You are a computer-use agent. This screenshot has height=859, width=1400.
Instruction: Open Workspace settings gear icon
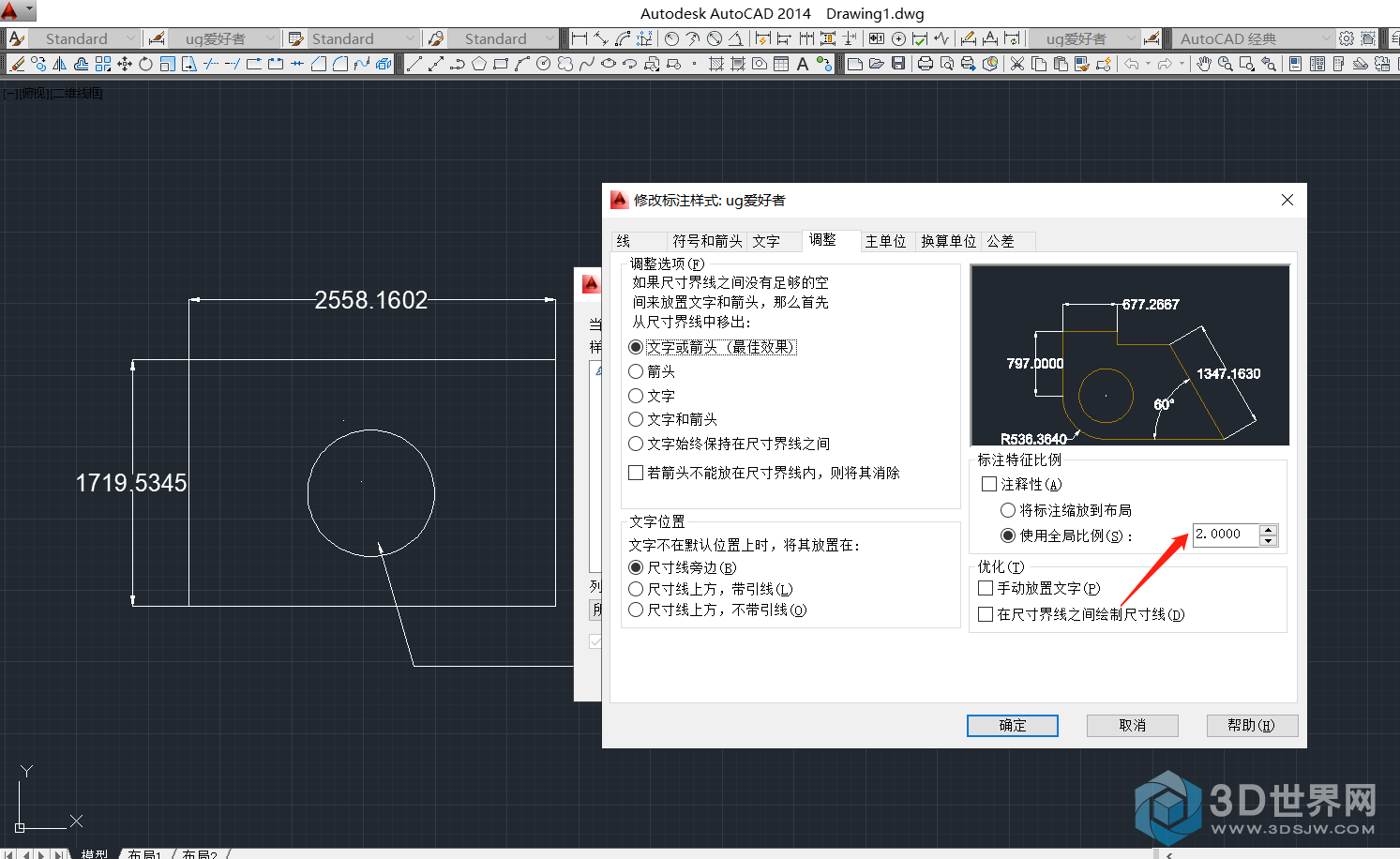click(x=1347, y=38)
